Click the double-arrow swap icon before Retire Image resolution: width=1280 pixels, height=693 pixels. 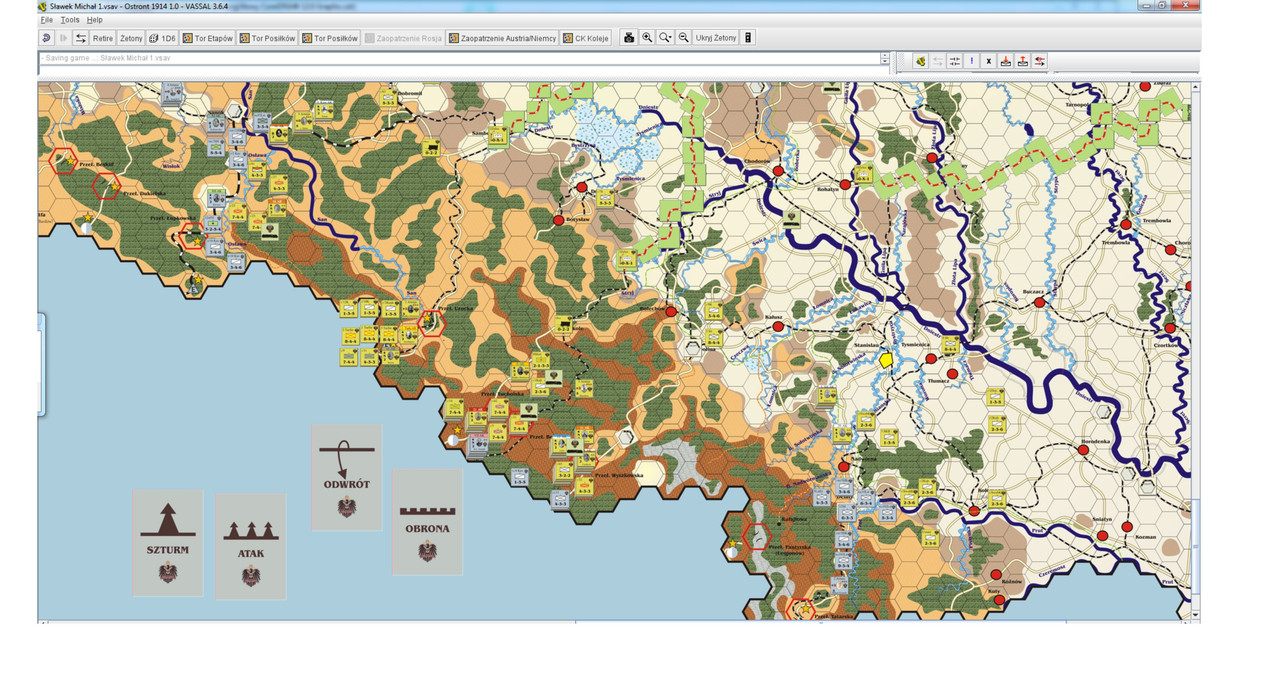click(81, 38)
